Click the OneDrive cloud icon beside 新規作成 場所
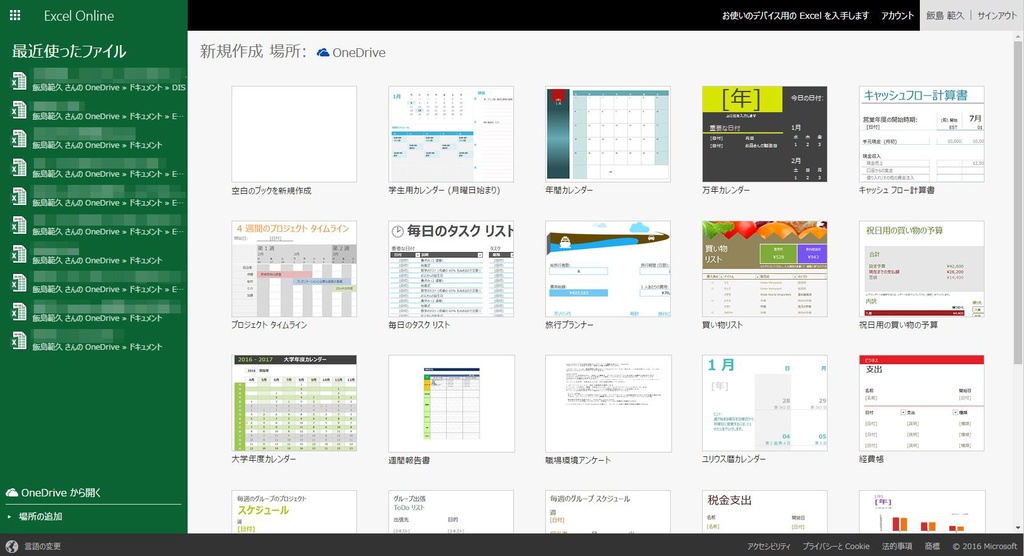The image size is (1024, 556). [323, 52]
